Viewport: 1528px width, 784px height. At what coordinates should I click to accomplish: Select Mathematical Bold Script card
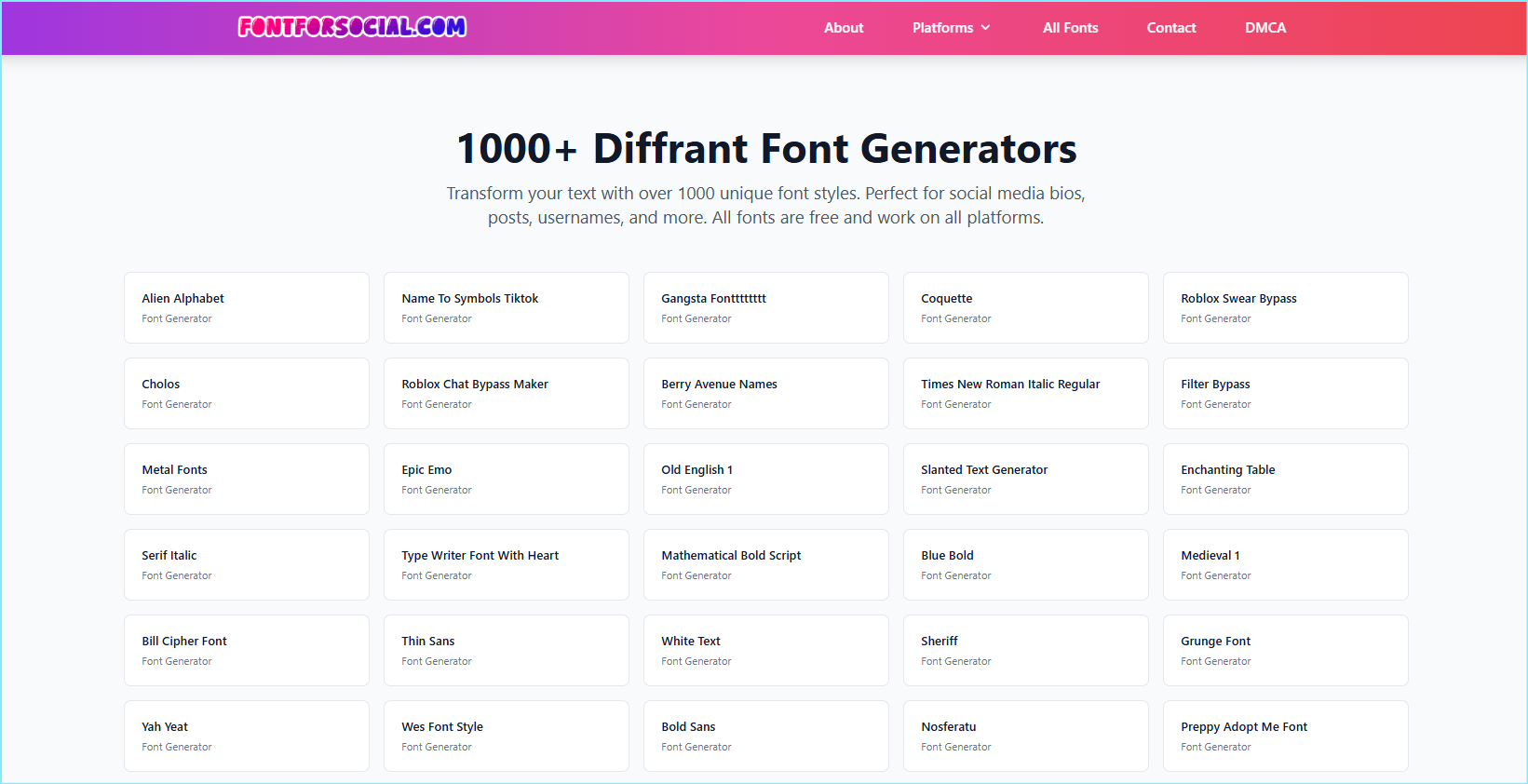[x=765, y=564]
